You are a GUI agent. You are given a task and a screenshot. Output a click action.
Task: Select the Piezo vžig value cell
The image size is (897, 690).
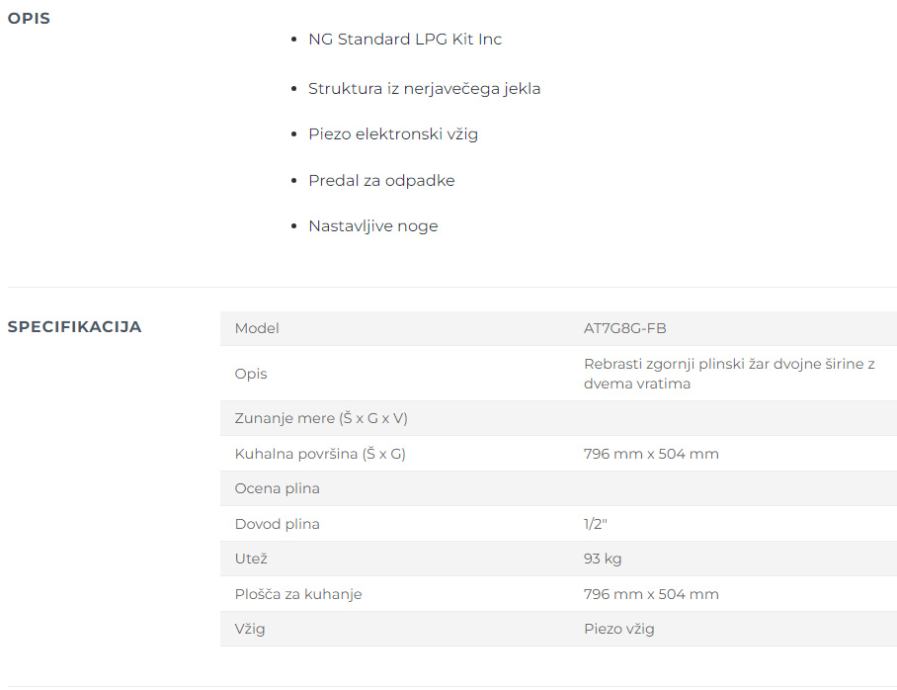619,629
